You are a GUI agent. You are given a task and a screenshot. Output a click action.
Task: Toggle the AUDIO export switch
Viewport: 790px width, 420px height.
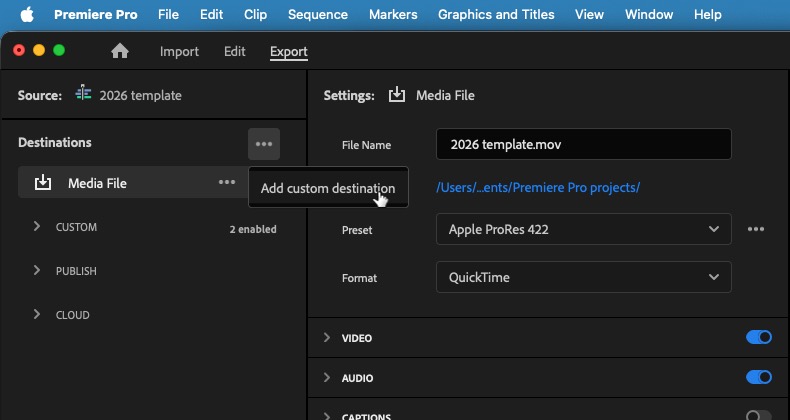[759, 377]
